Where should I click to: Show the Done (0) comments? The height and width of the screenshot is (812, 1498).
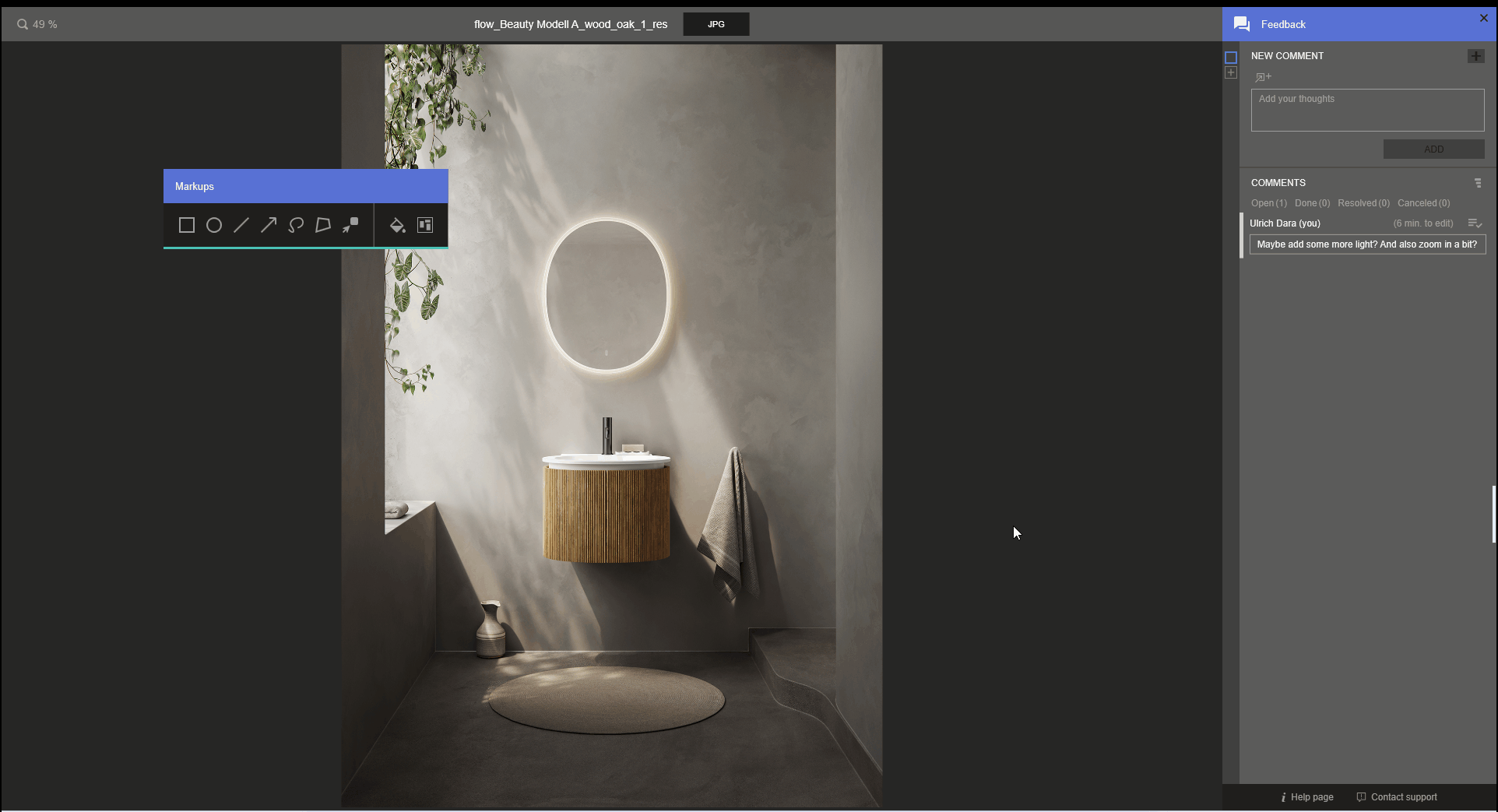(x=1312, y=203)
